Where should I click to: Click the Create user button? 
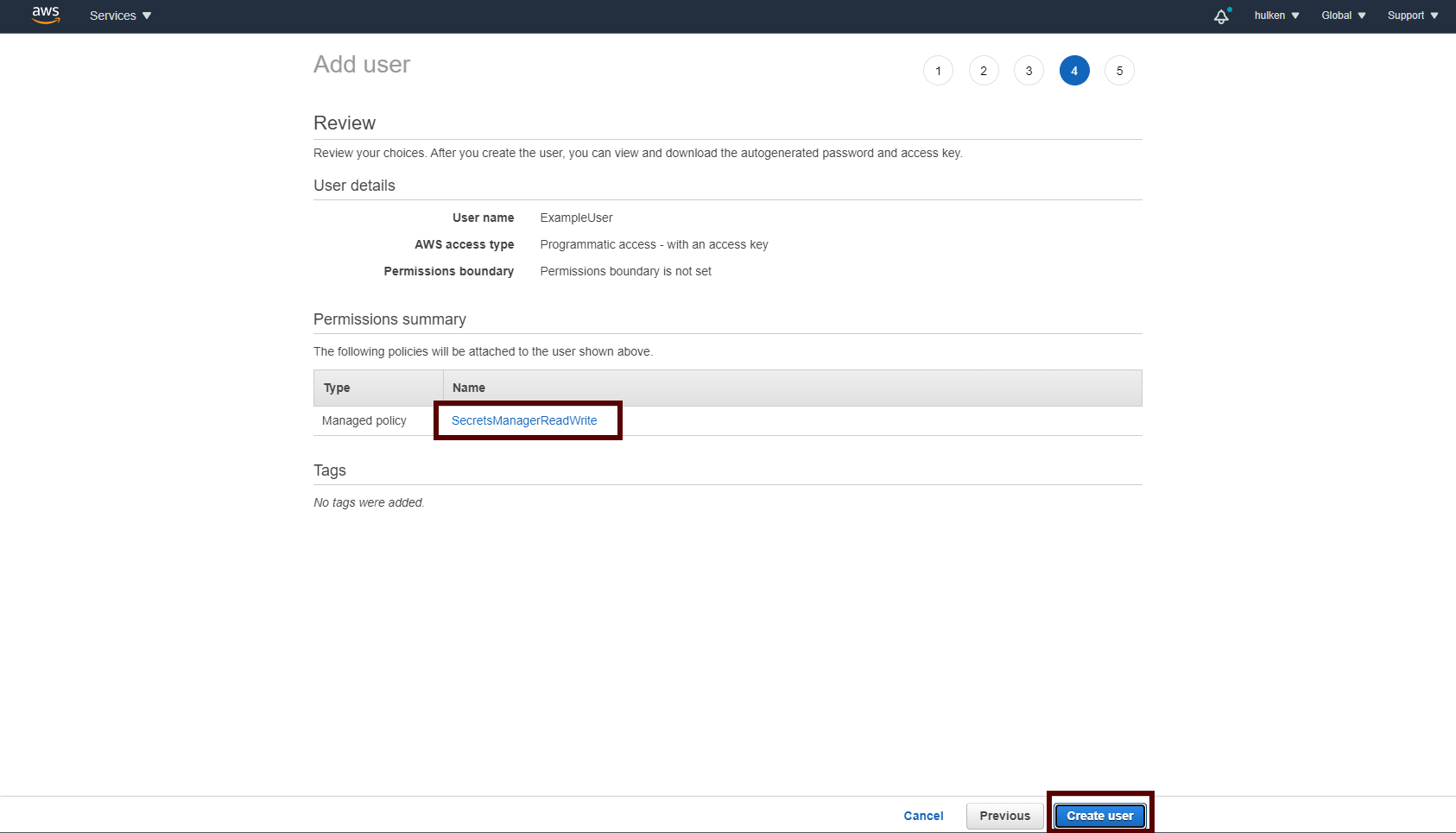click(1099, 815)
